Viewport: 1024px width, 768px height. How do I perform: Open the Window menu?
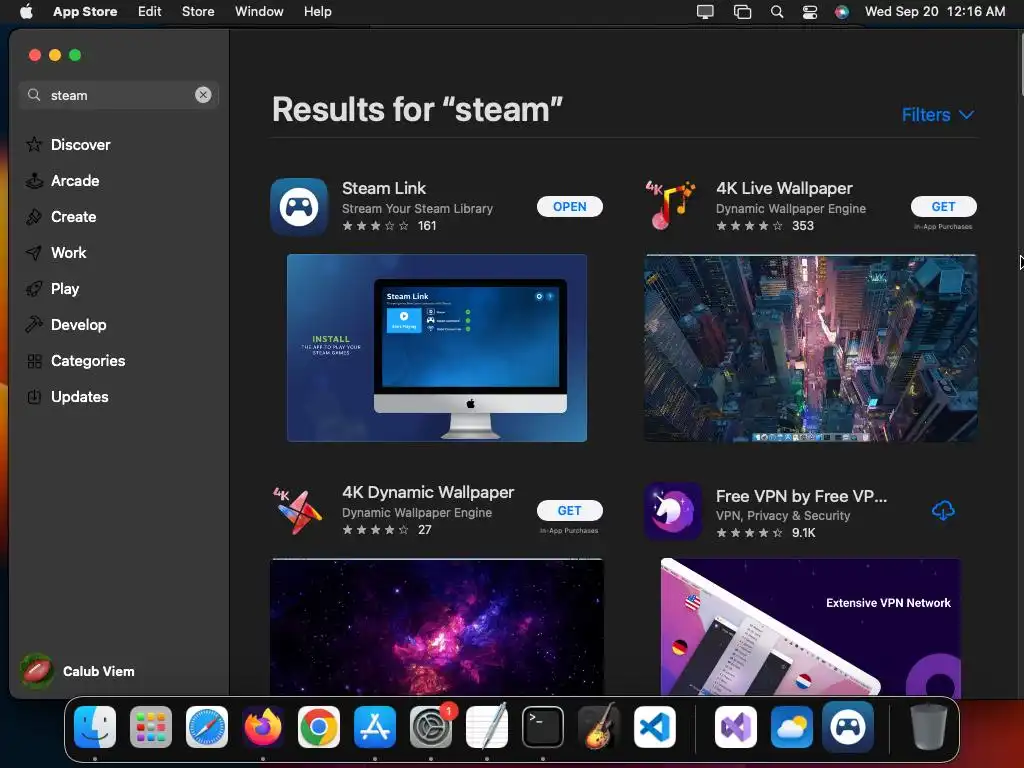[259, 11]
